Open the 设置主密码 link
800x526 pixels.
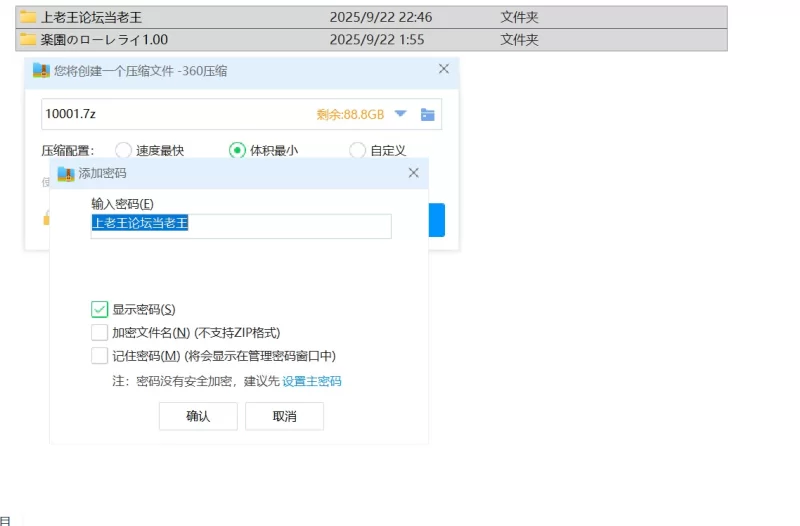312,381
